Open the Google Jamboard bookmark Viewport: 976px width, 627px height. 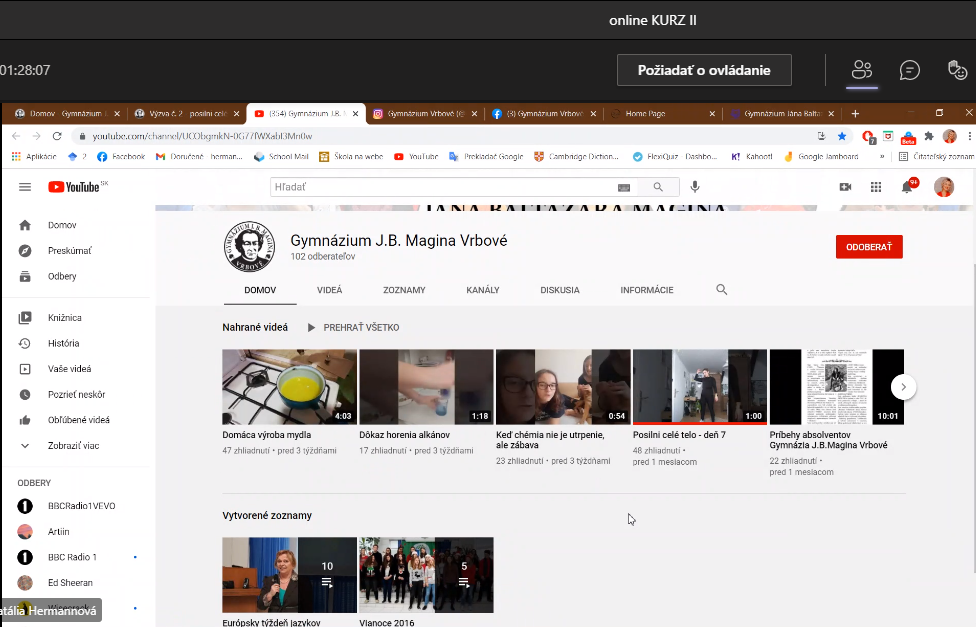click(820, 156)
